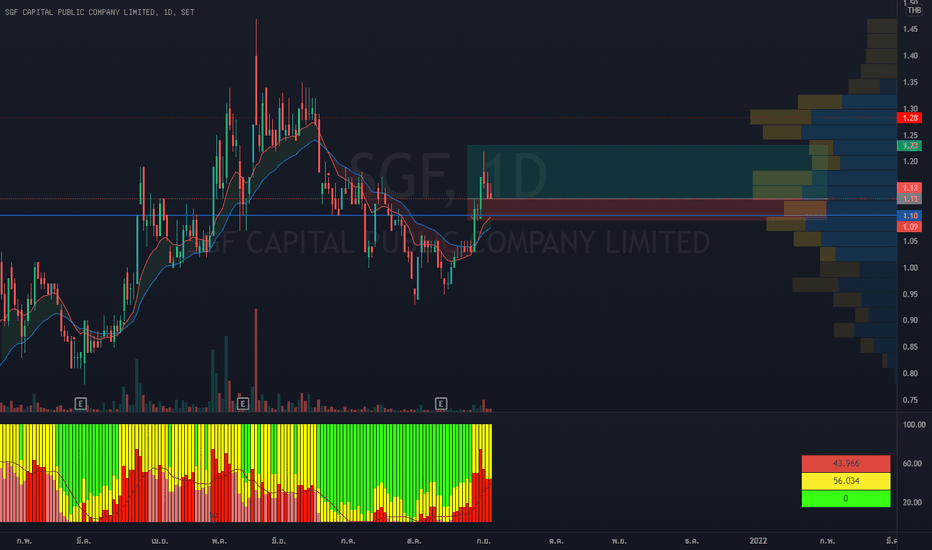Click the 0.85 price axis value
Viewport: 932px width, 550px height.
[x=910, y=347]
